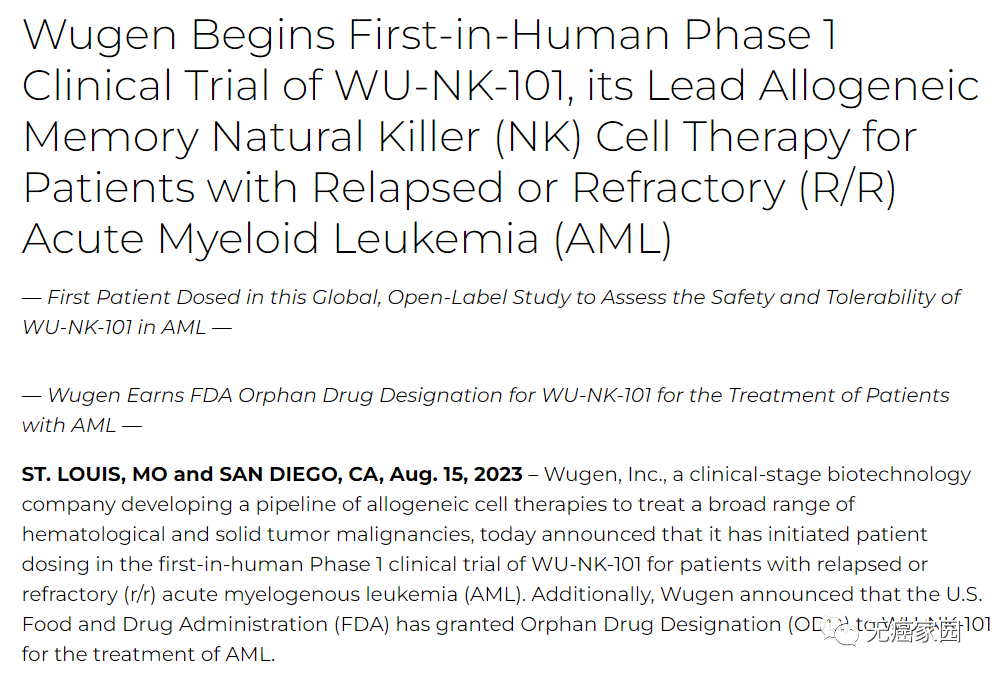Viewport: 994px width, 675px height.
Task: Click 'acute myelogenous leukemia (AML)' in body
Action: click(x=344, y=595)
